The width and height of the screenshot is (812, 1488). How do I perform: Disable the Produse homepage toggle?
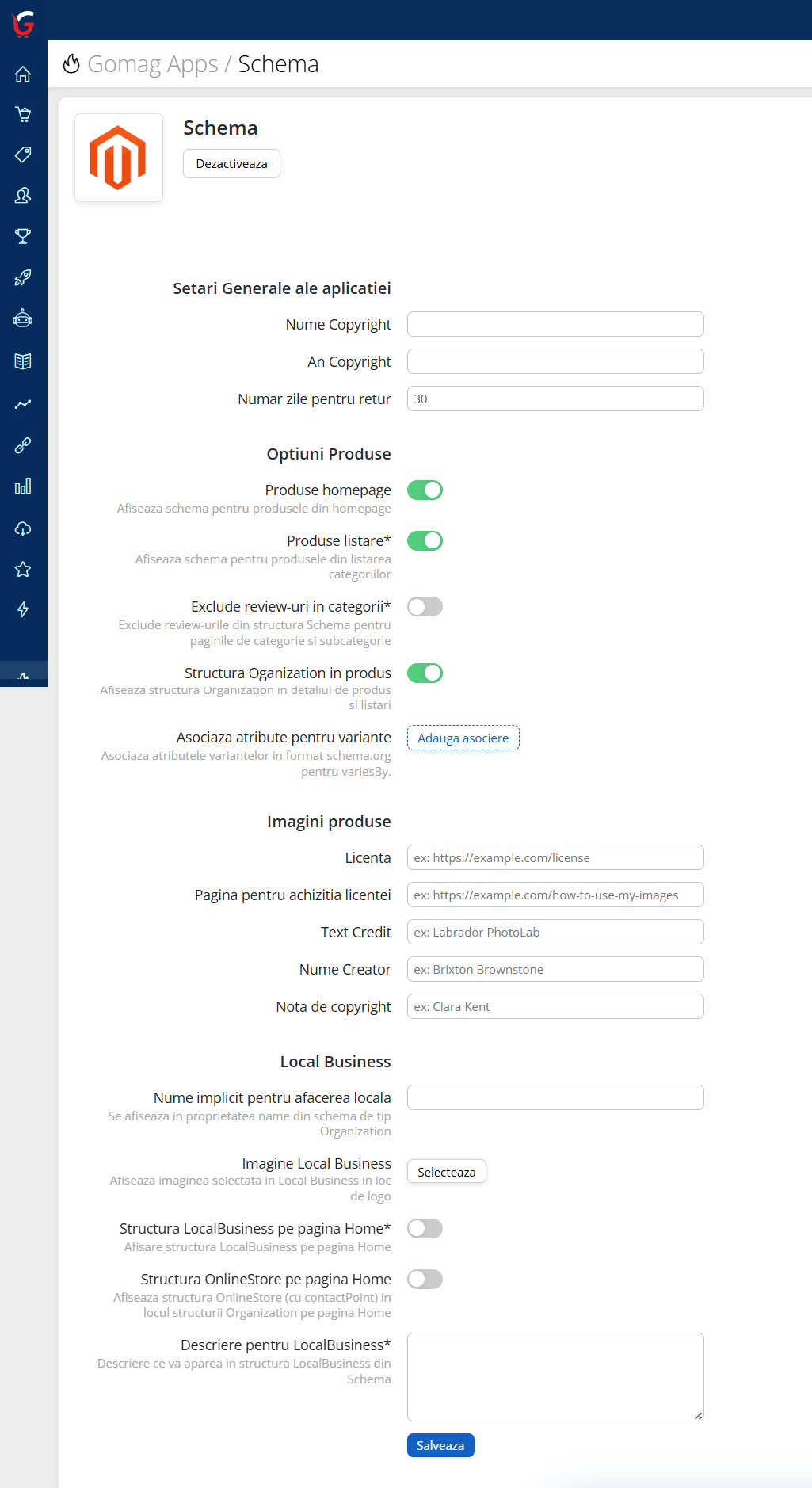pos(425,490)
